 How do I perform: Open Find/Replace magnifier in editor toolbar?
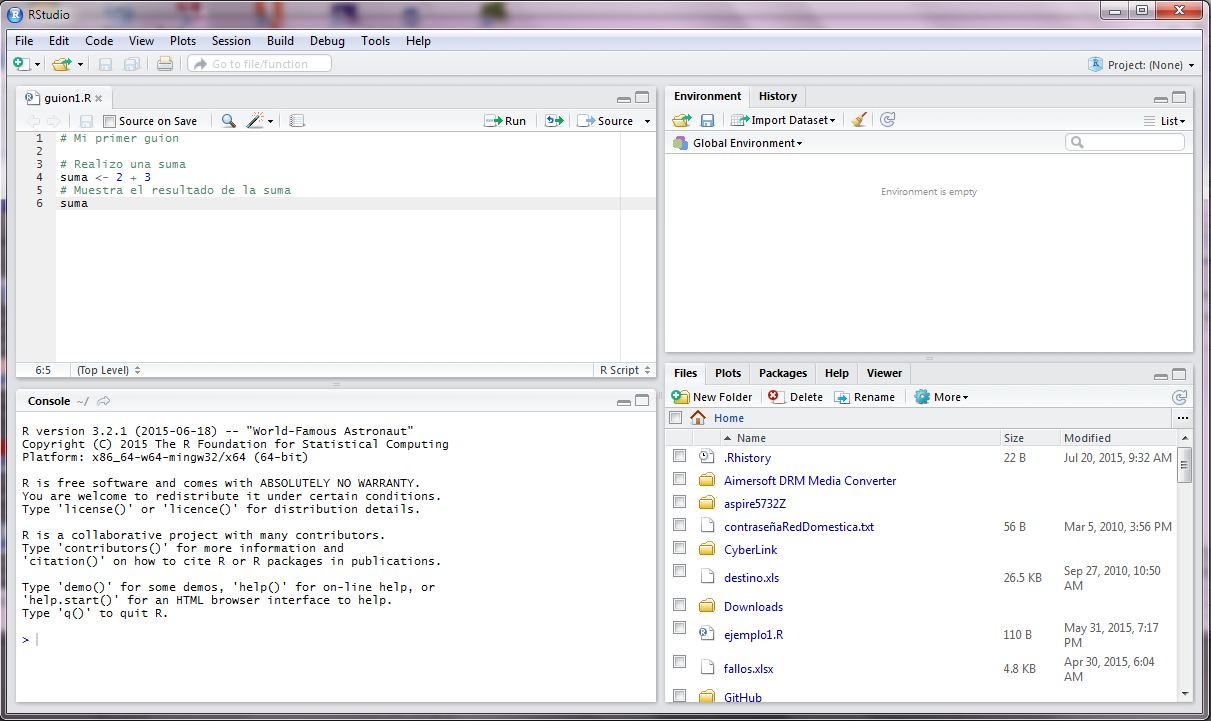[x=229, y=121]
